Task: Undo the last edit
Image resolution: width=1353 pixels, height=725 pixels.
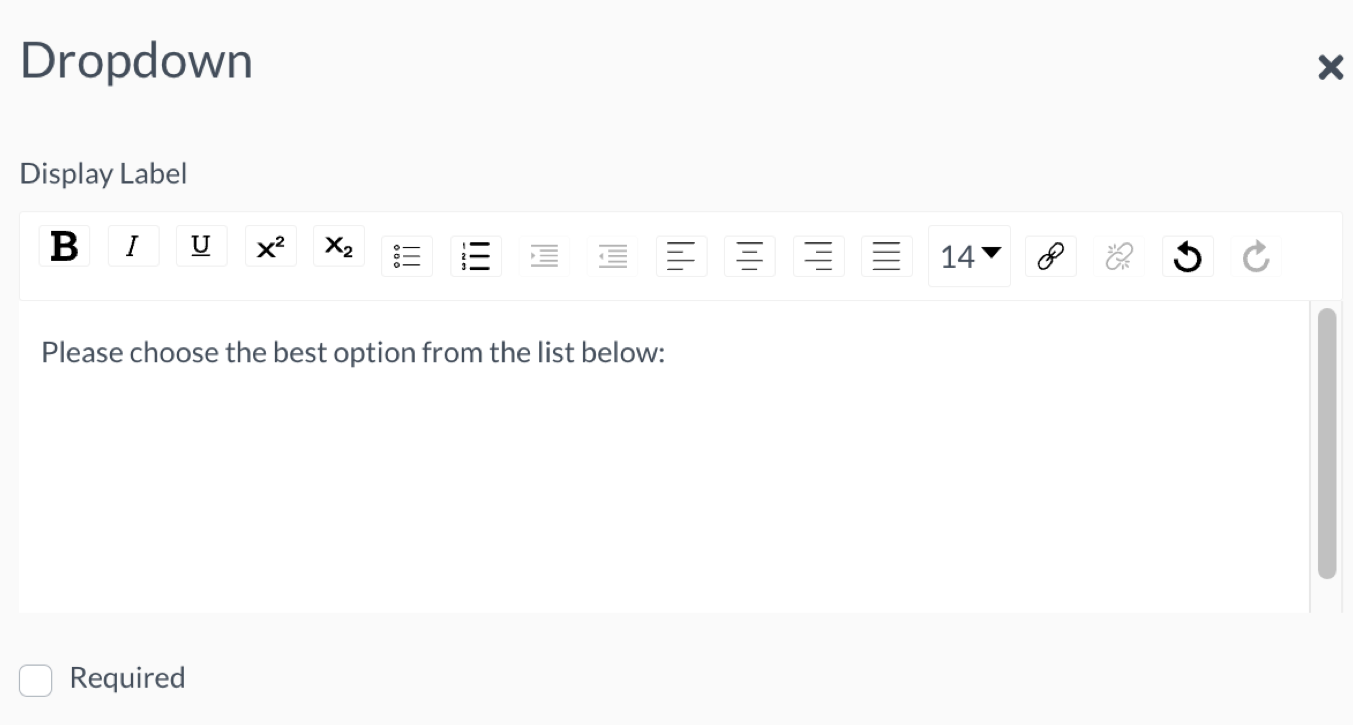Action: [x=1187, y=256]
